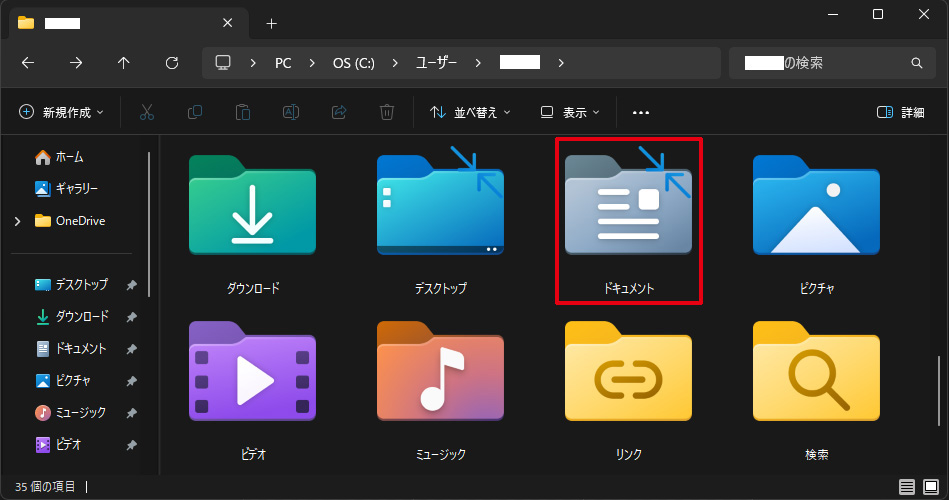Go back with the left arrow button
Screen dimensions: 949x500
(28, 62)
